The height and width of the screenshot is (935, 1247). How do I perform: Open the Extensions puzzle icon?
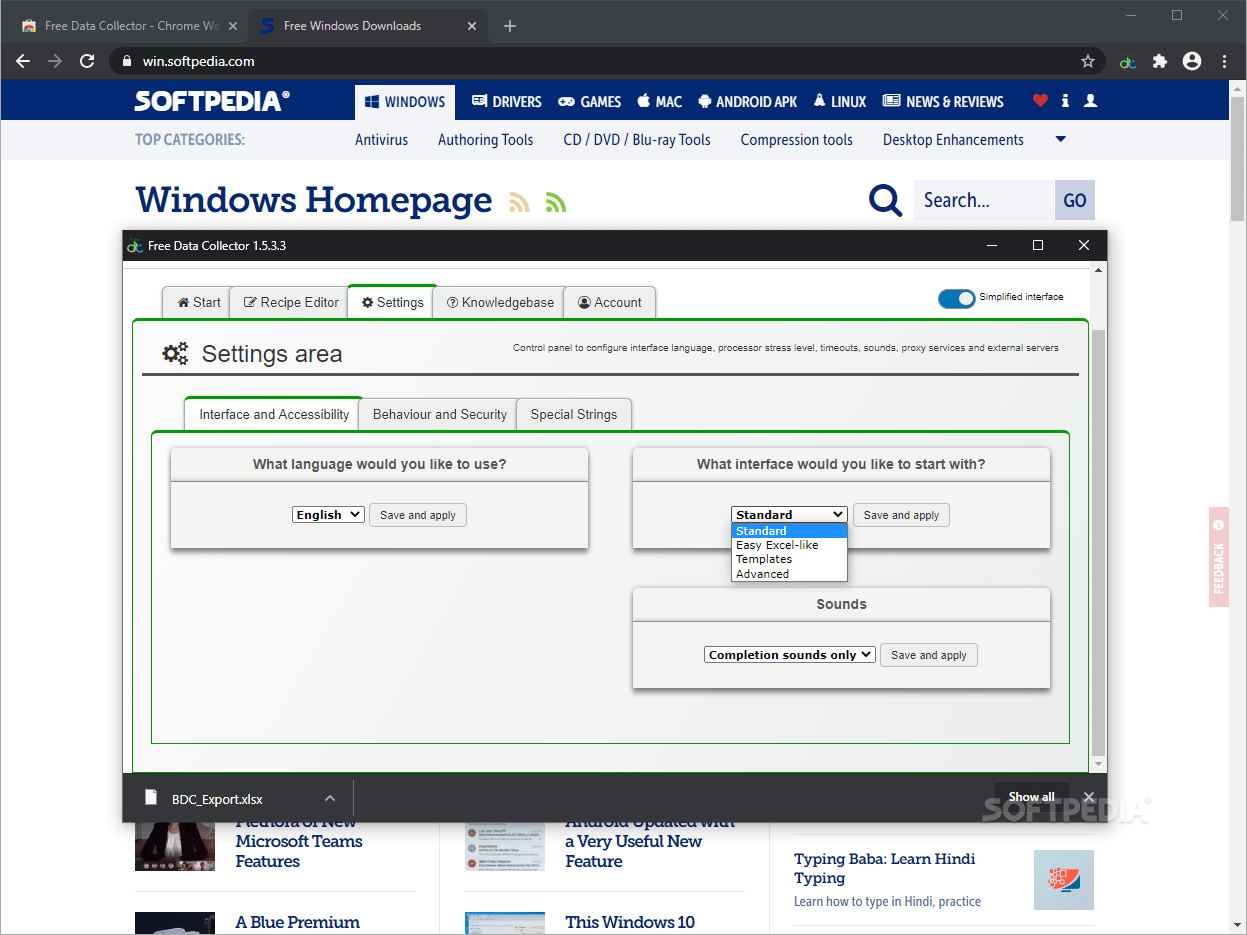coord(1160,61)
